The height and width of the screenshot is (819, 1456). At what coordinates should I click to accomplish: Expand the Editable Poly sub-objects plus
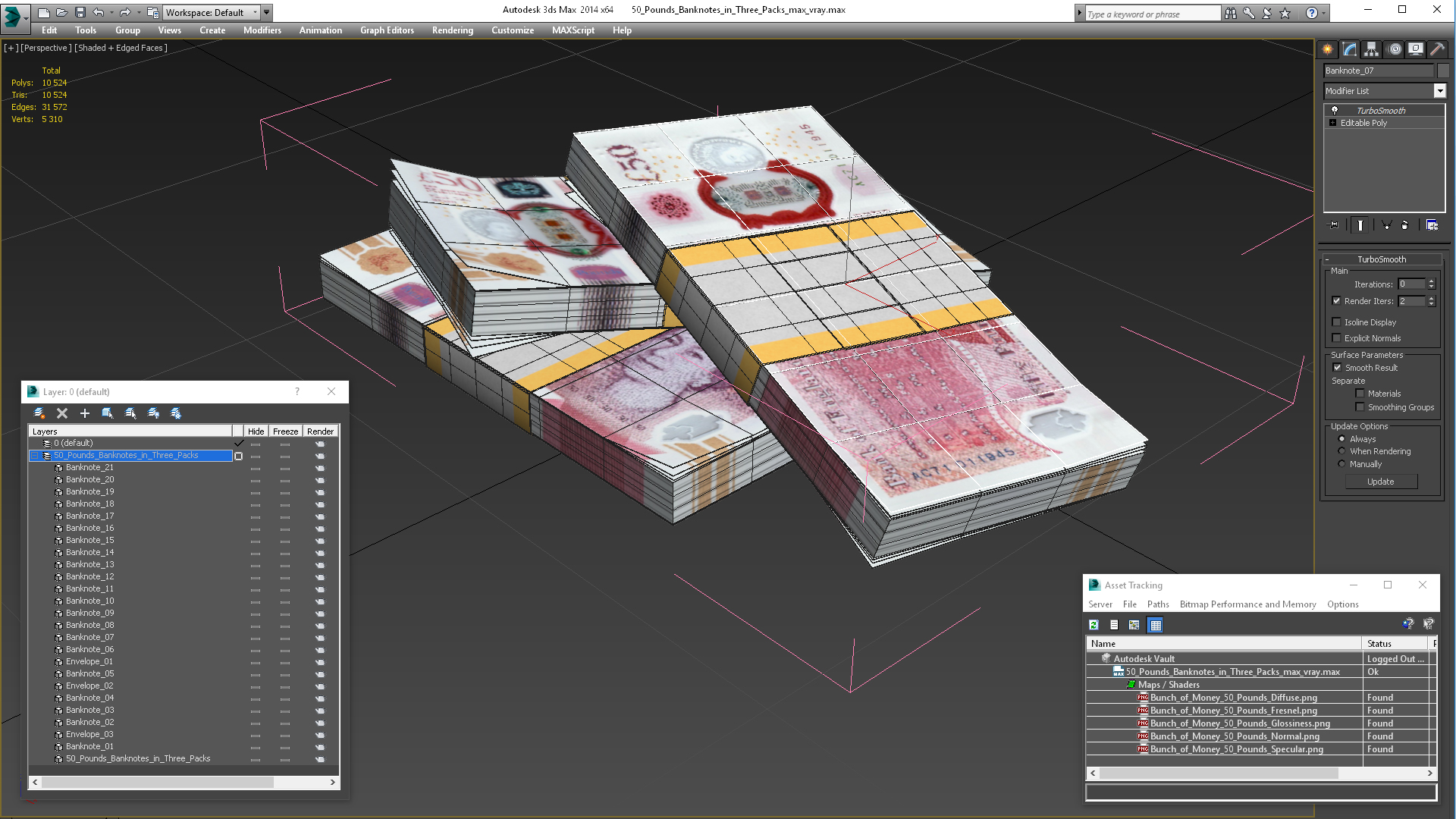tap(1333, 123)
